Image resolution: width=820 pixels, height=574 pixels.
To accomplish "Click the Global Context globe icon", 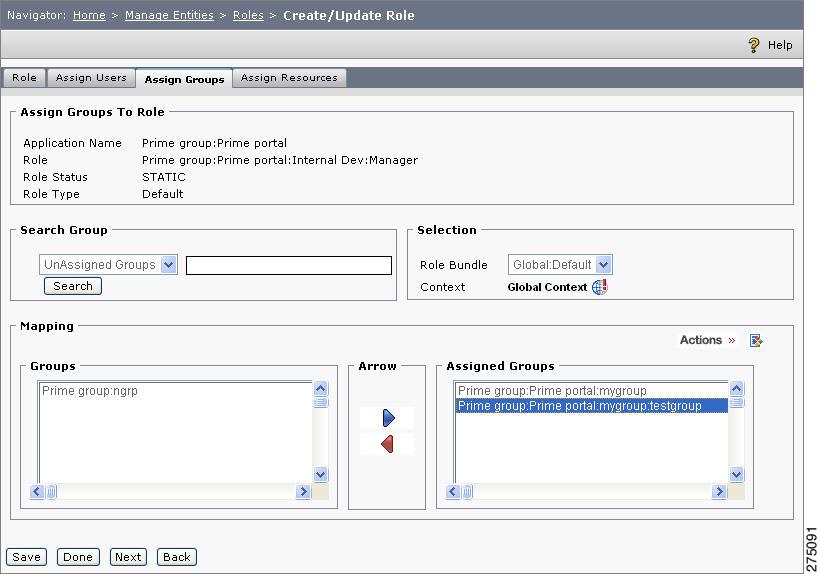I will click(600, 286).
